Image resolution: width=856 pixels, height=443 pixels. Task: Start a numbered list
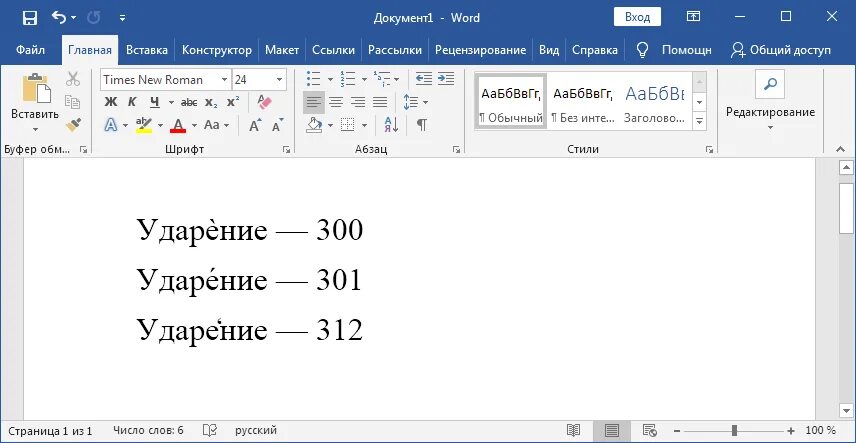click(x=347, y=79)
